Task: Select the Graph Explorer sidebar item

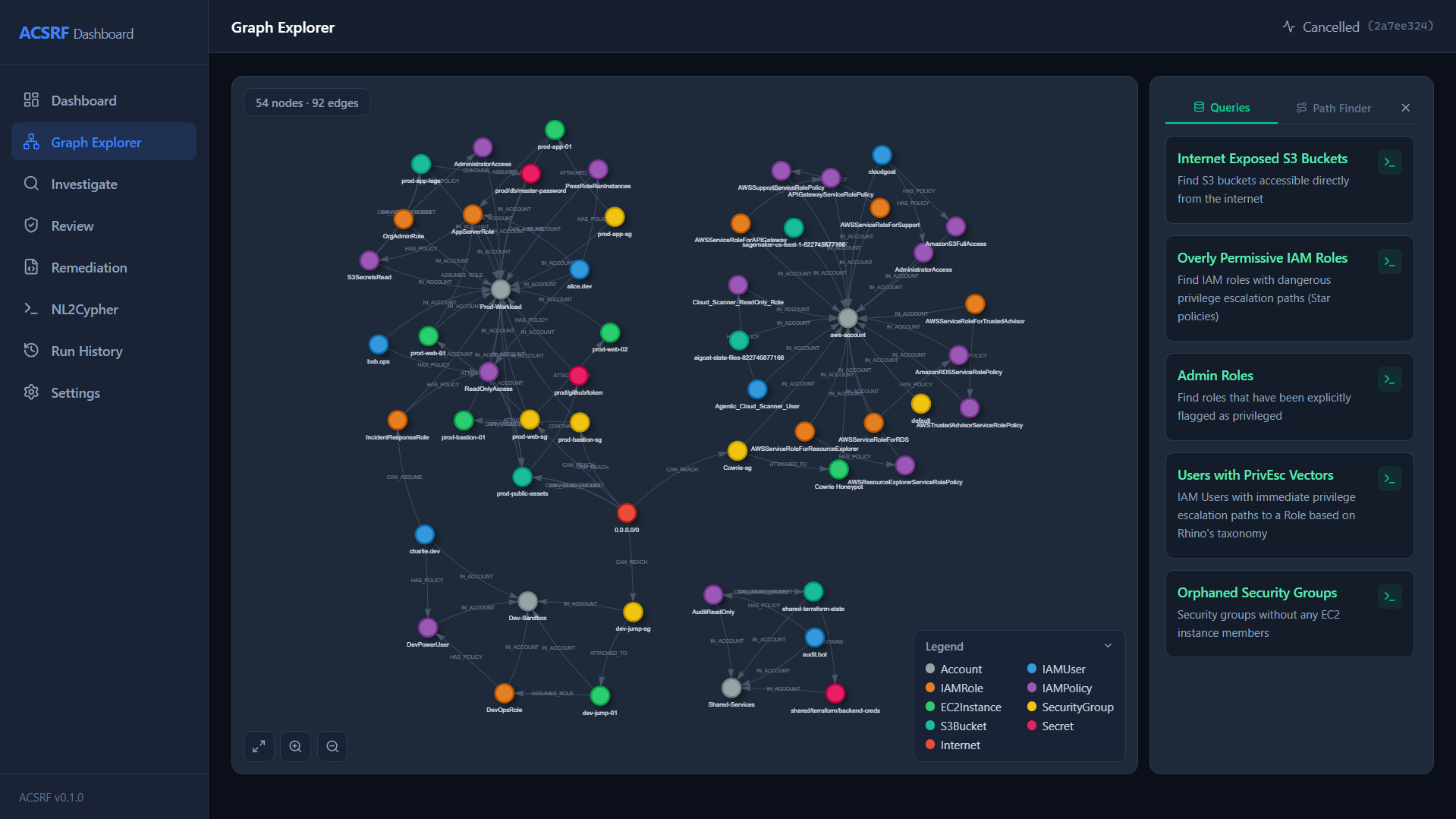Action: [x=104, y=142]
